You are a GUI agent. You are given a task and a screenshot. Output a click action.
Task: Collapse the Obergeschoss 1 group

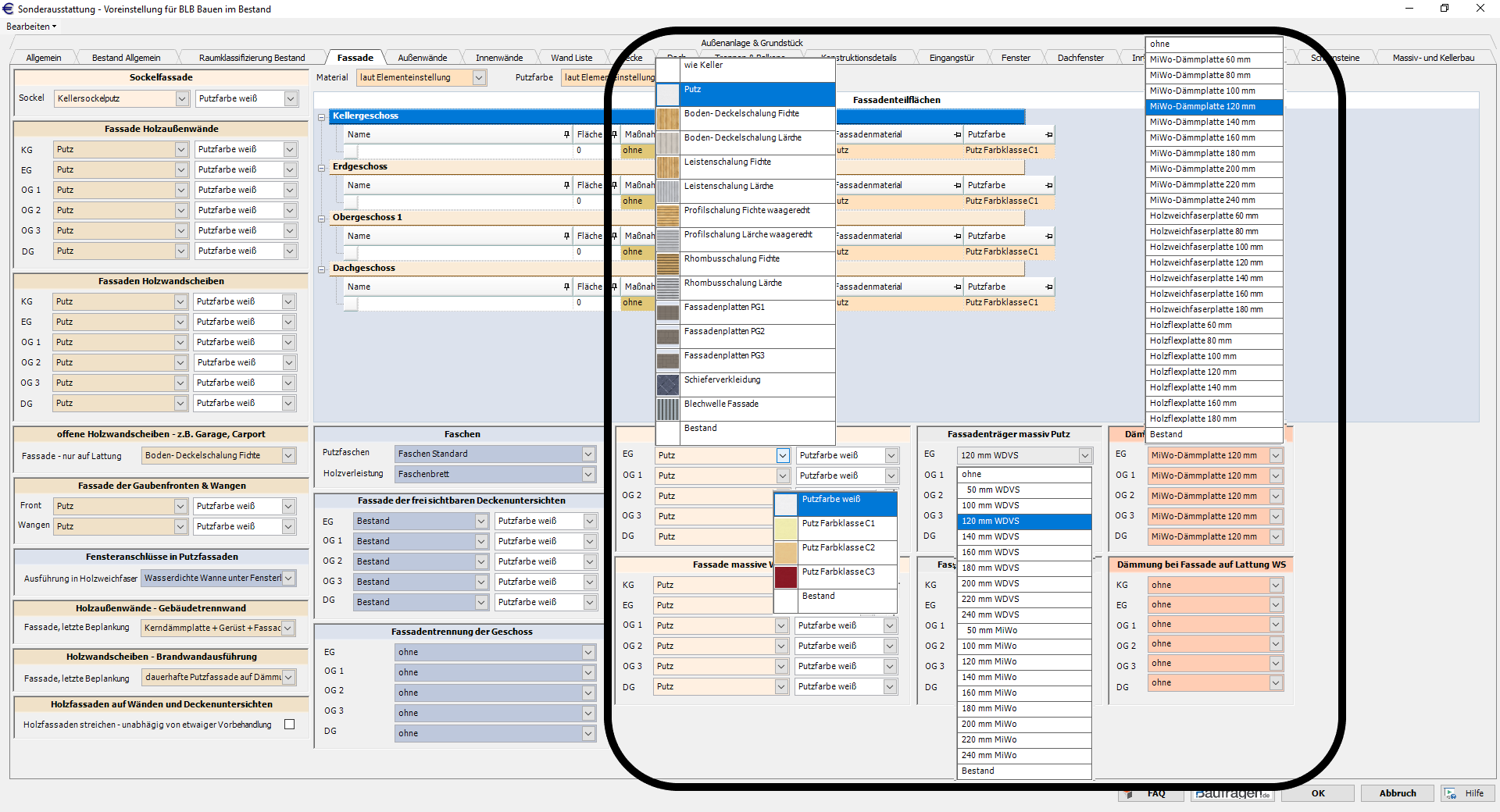(x=321, y=219)
